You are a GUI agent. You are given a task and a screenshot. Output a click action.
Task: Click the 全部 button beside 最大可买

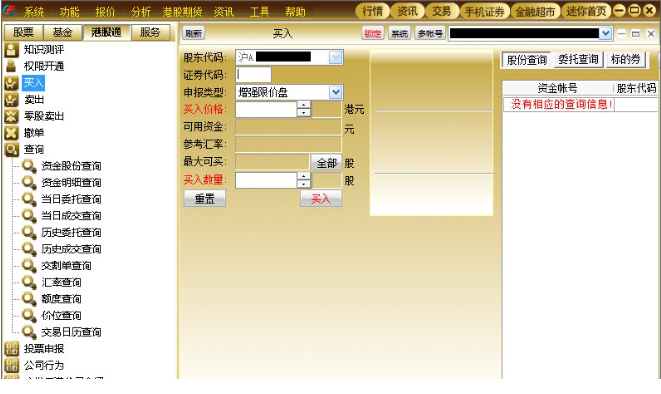click(326, 163)
